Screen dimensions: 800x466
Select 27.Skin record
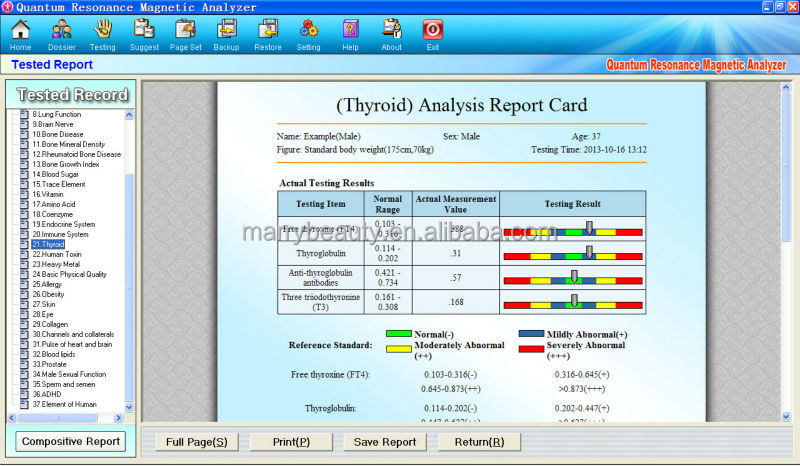pos(44,304)
